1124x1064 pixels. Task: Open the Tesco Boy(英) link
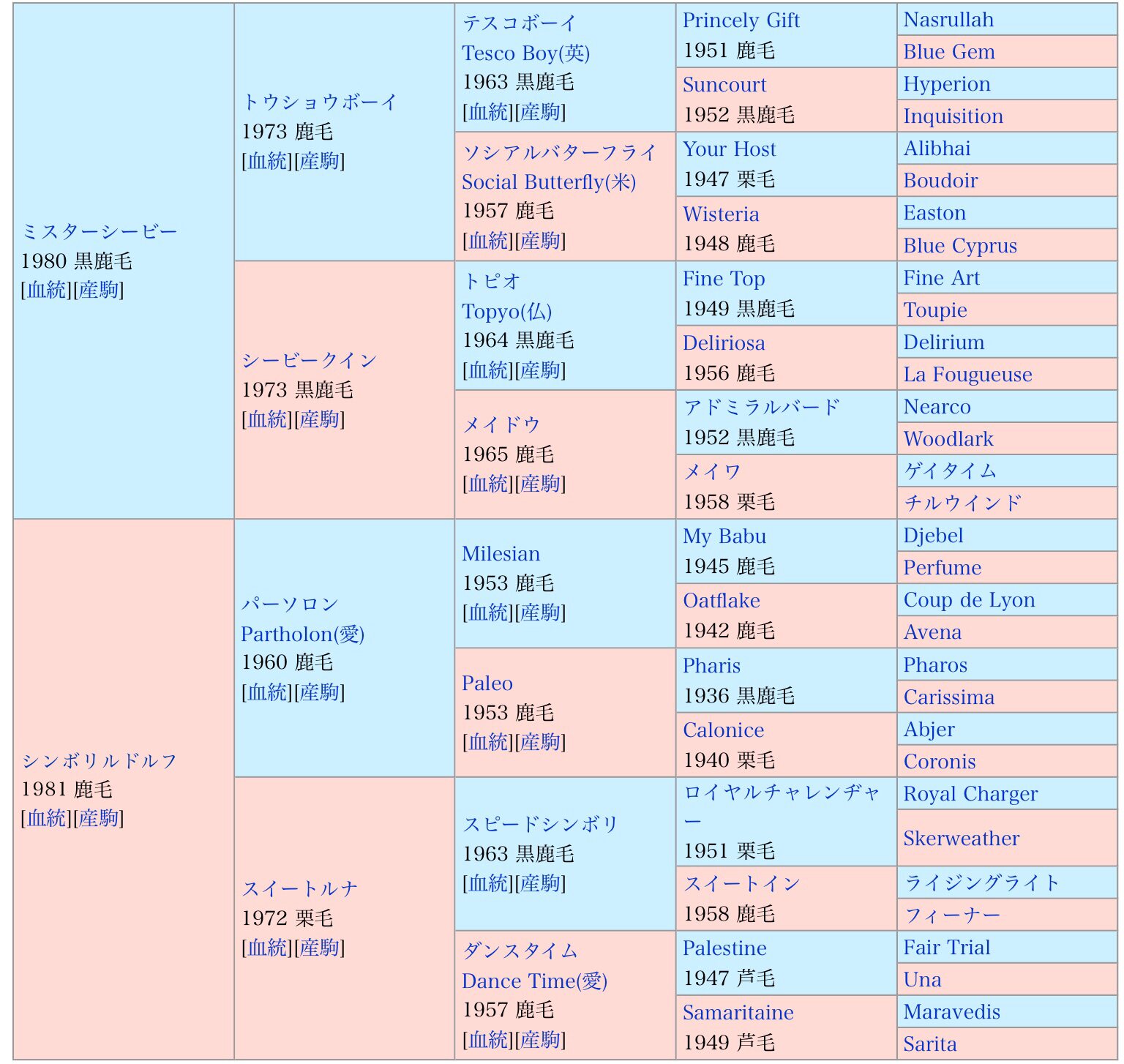tap(525, 53)
